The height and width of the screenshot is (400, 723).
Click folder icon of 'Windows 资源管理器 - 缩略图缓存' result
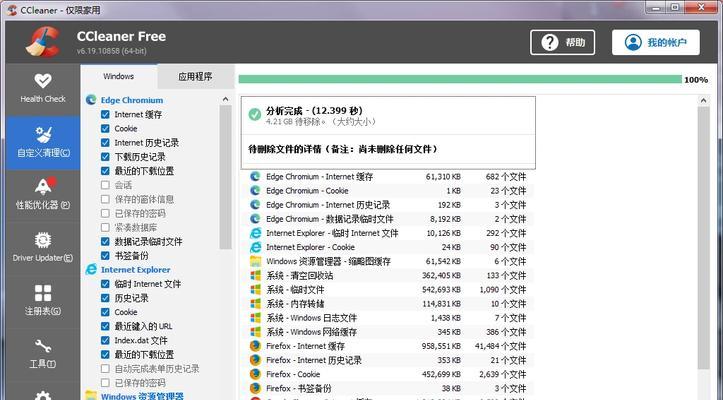tap(255, 261)
